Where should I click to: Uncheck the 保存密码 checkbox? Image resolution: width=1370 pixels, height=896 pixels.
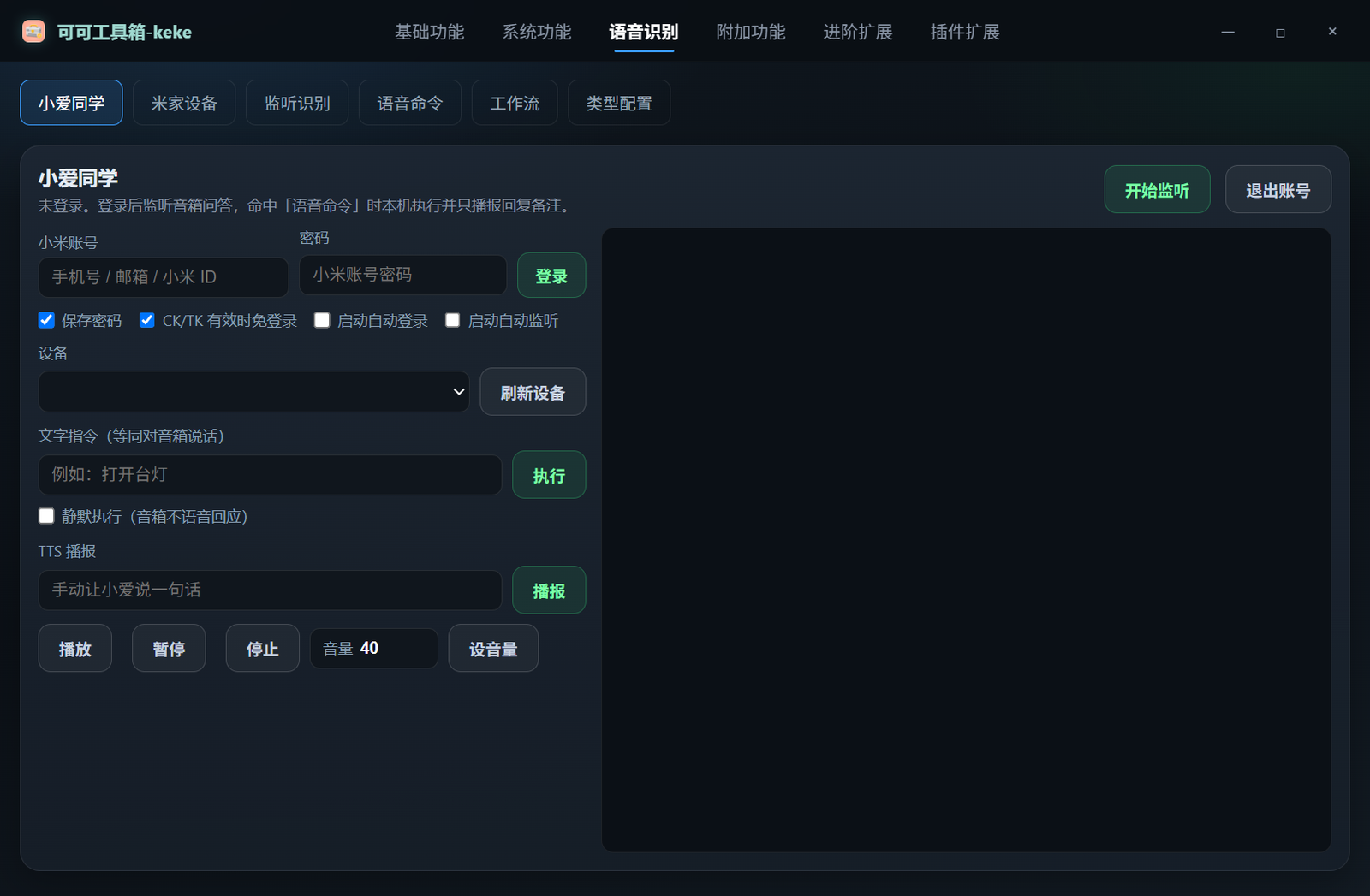[x=46, y=320]
